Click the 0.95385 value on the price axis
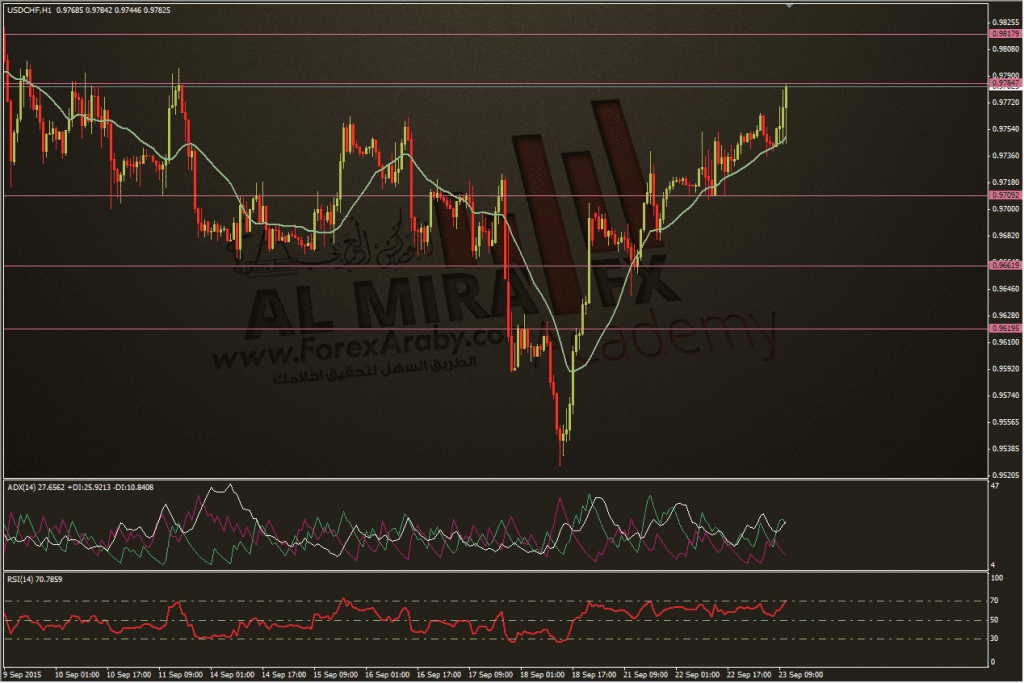1024x683 pixels. [x=1006, y=449]
